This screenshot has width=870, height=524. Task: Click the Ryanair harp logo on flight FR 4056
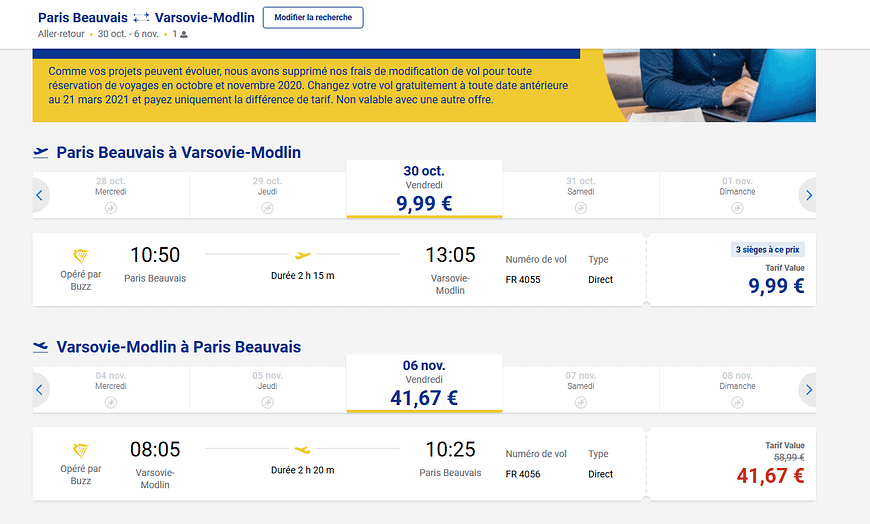pyautogui.click(x=81, y=451)
